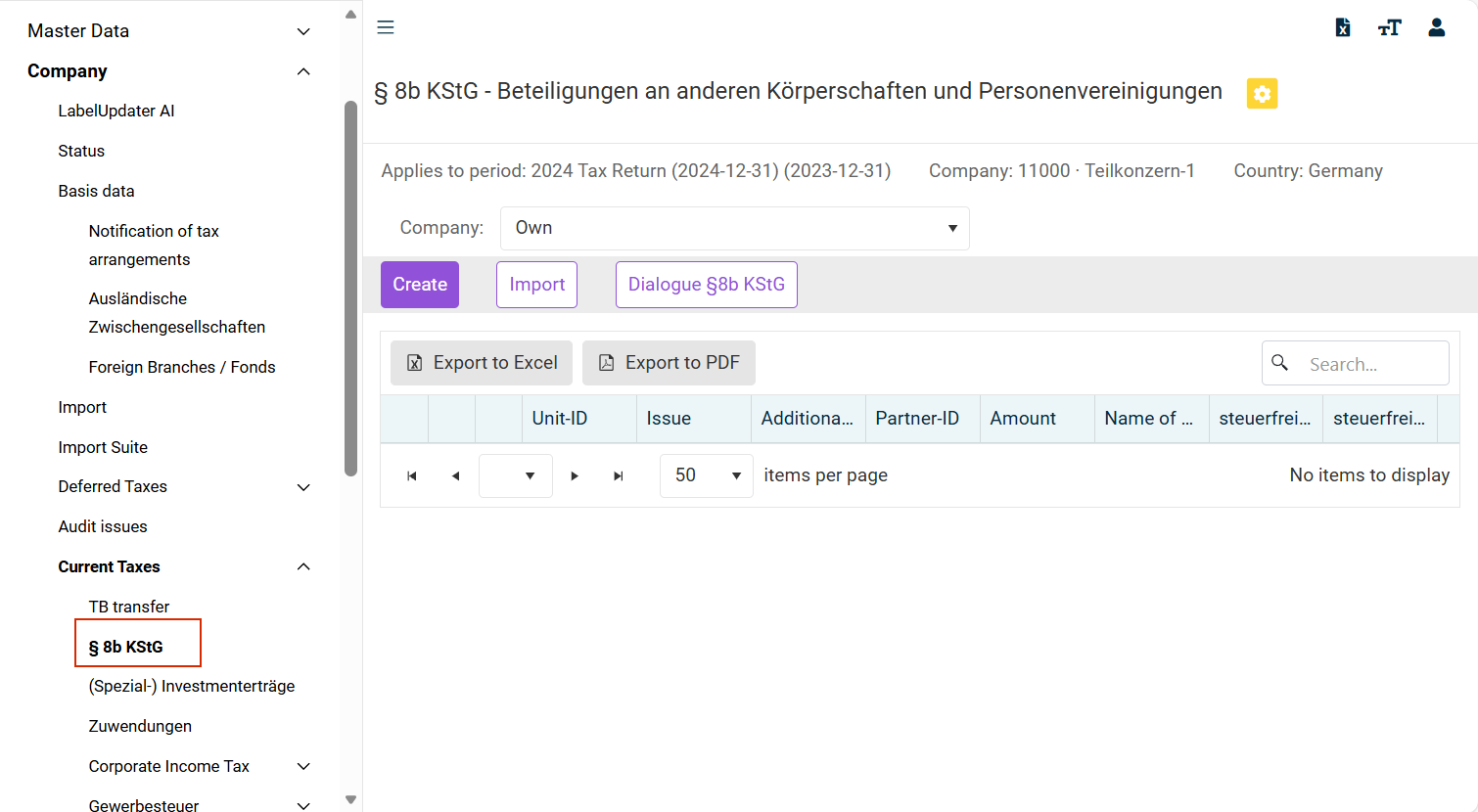Open LabelUpdater AI menu item
Screen dimensions: 1478x812
click(116, 111)
